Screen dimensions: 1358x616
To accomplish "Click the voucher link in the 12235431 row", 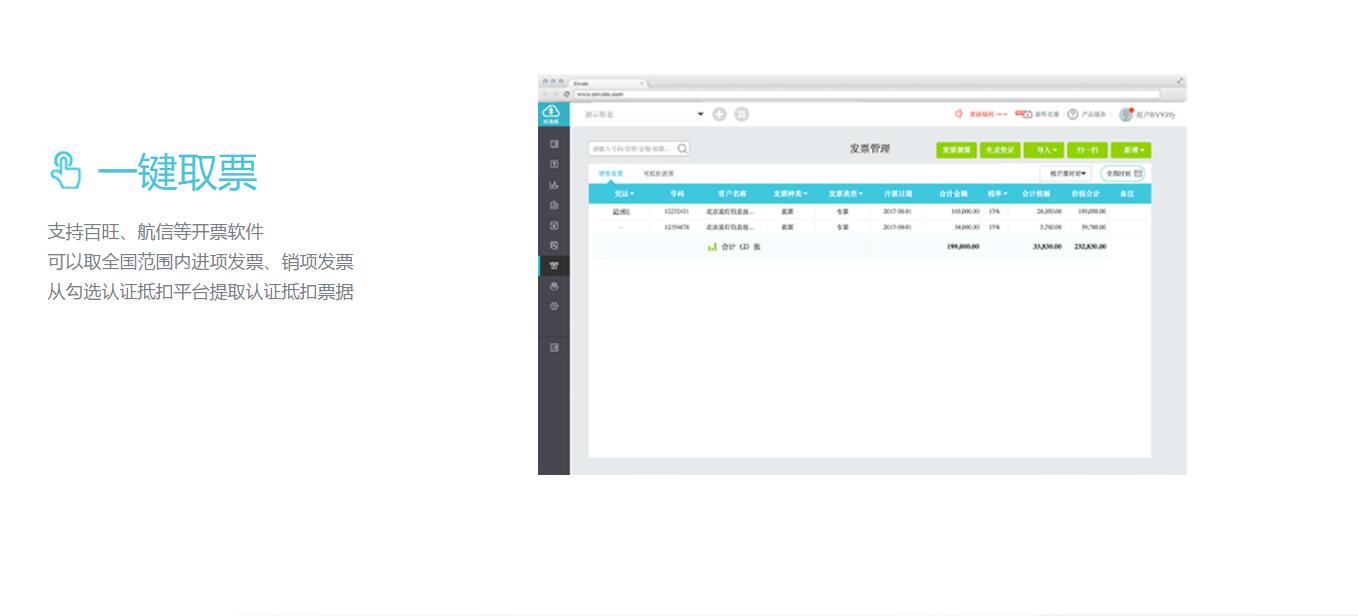I will pos(621,212).
